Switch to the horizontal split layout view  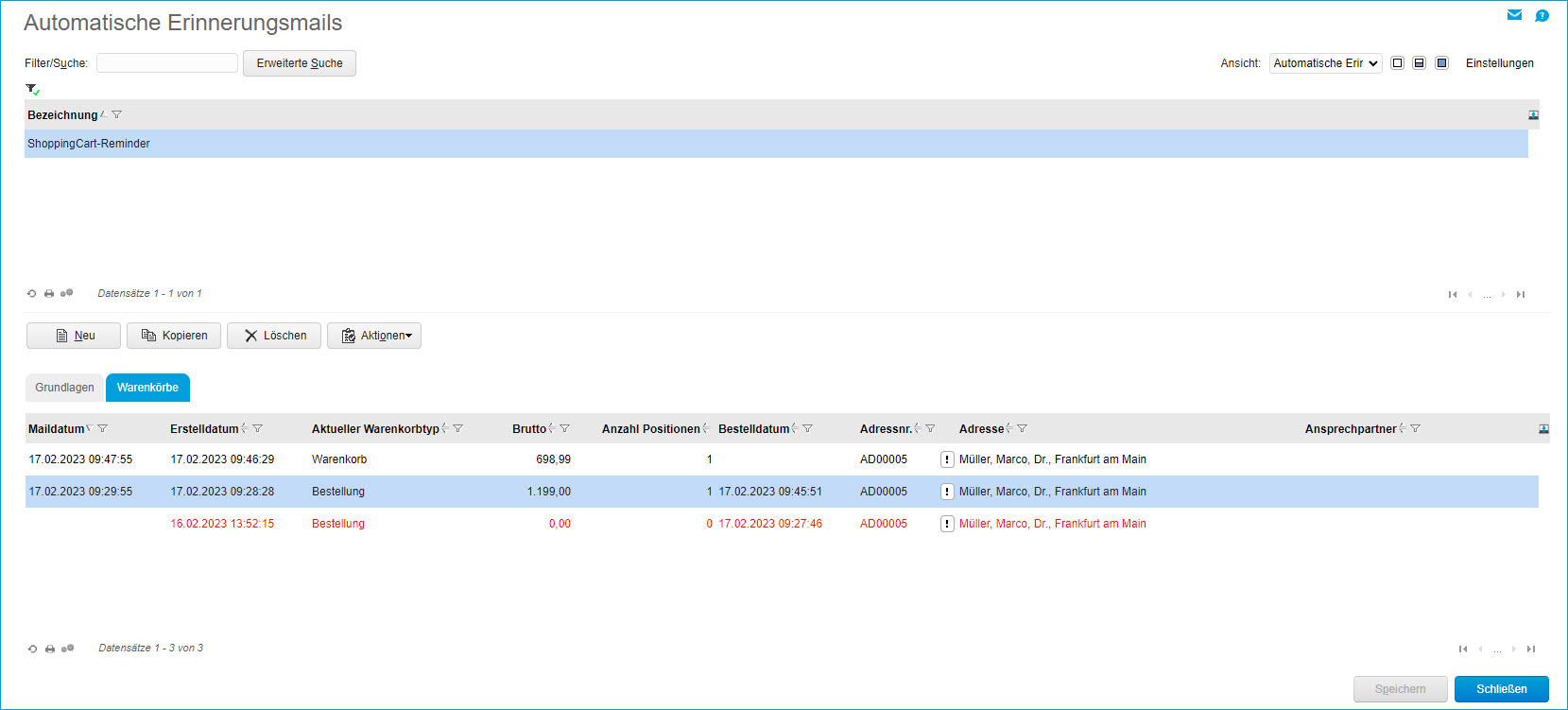coord(1419,63)
